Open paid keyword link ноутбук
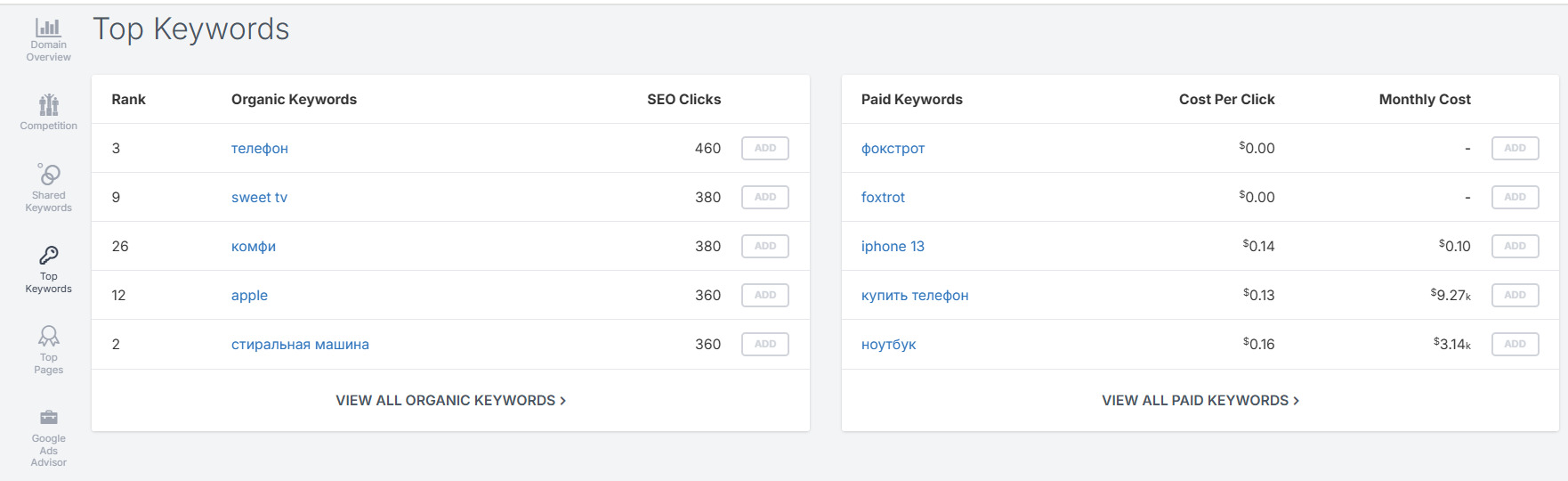 click(888, 345)
